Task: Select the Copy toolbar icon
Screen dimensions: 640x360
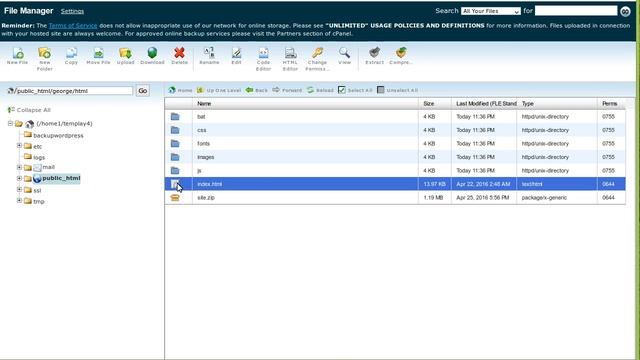Action: (71, 56)
